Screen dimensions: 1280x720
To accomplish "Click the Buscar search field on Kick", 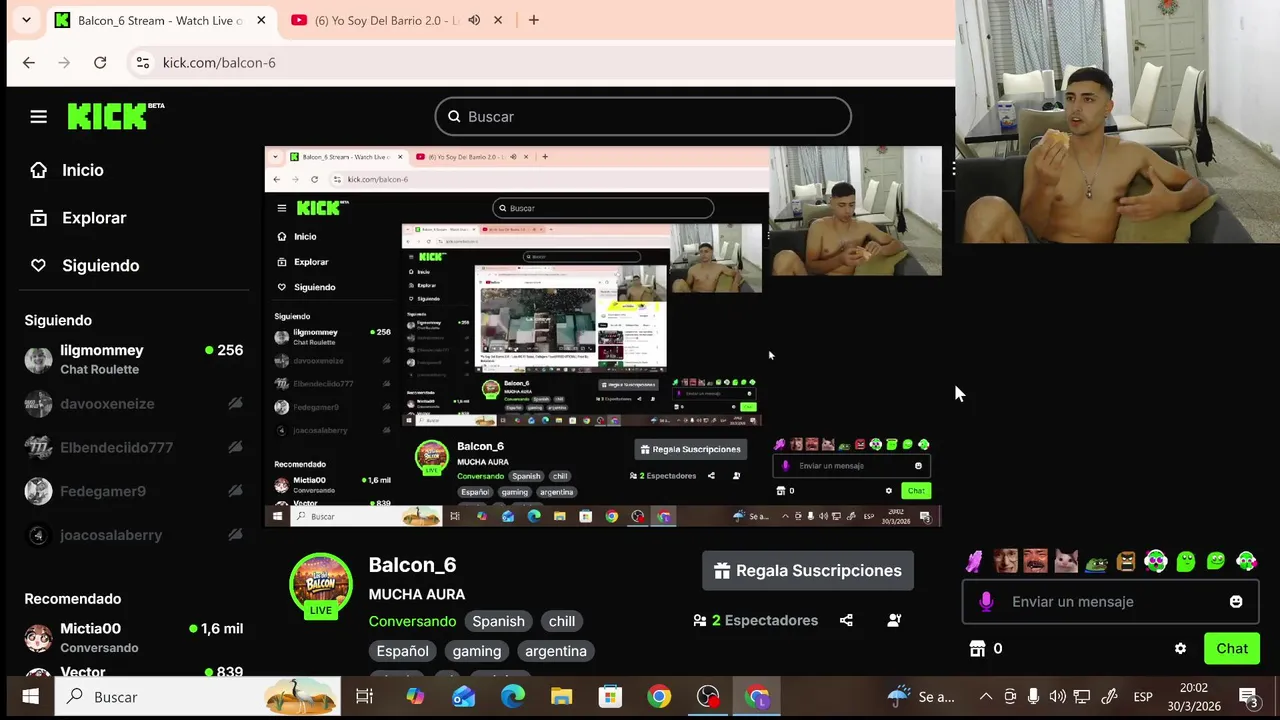I will (x=643, y=117).
